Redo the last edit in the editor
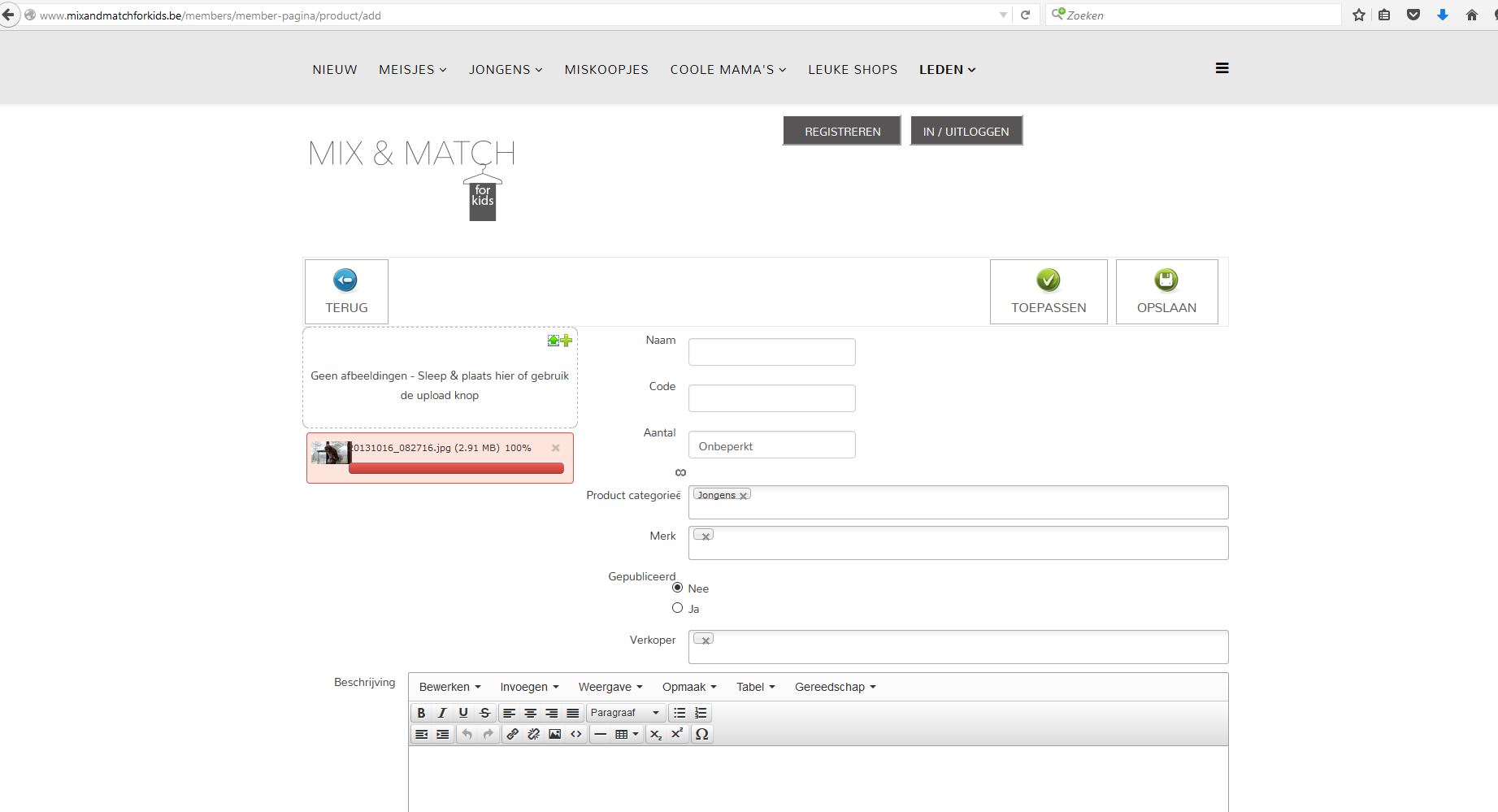This screenshot has height=812, width=1498. tap(488, 734)
